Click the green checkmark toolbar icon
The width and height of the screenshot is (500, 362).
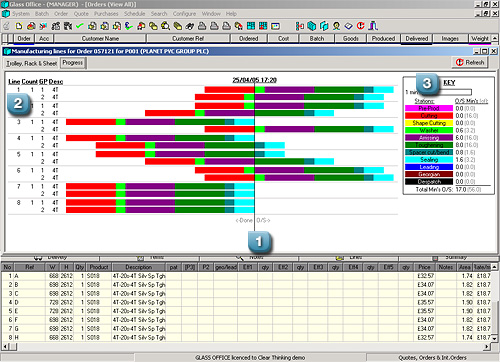[80, 26]
